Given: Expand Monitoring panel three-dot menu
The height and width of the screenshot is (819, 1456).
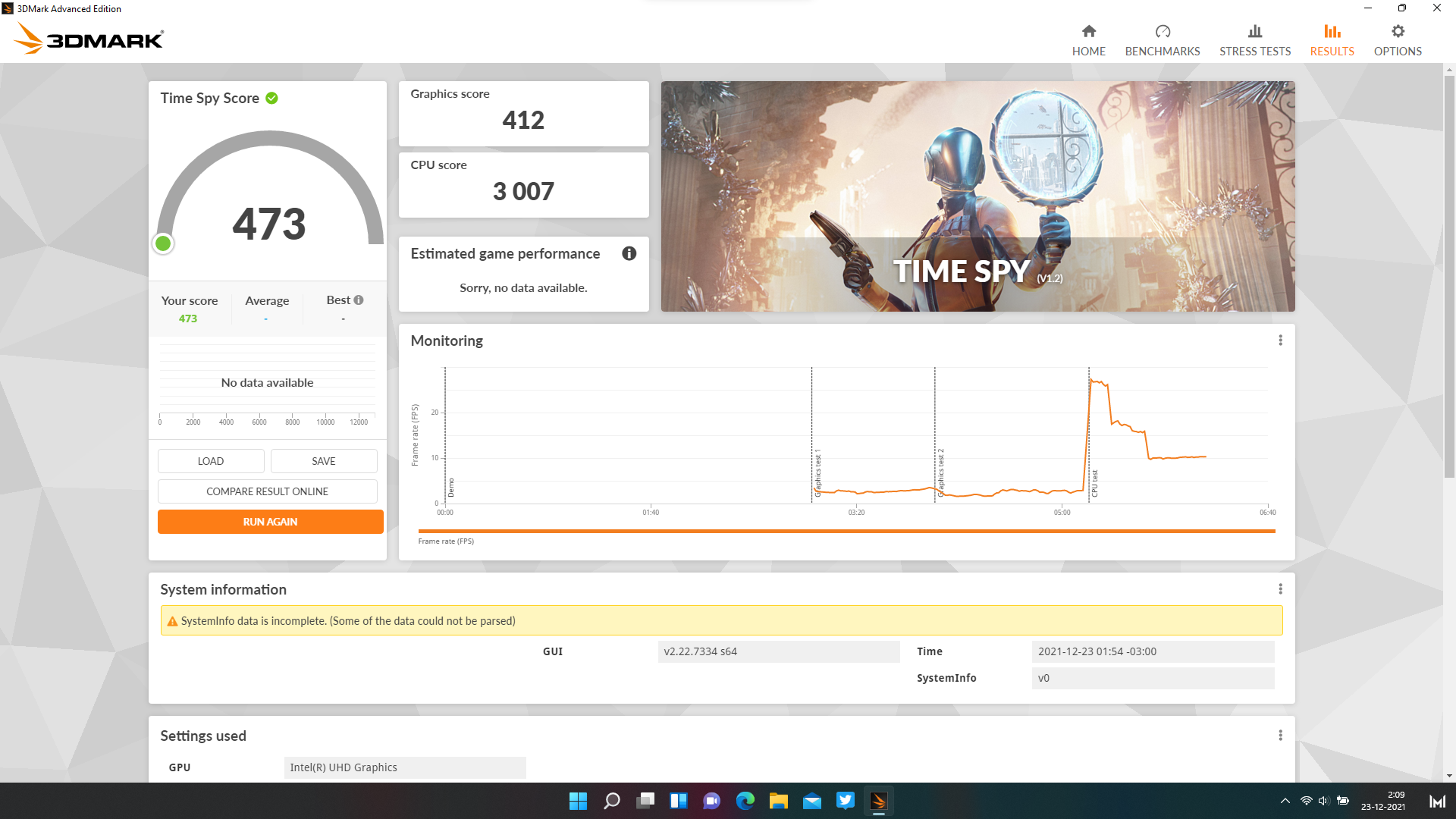Looking at the screenshot, I should tap(1280, 340).
